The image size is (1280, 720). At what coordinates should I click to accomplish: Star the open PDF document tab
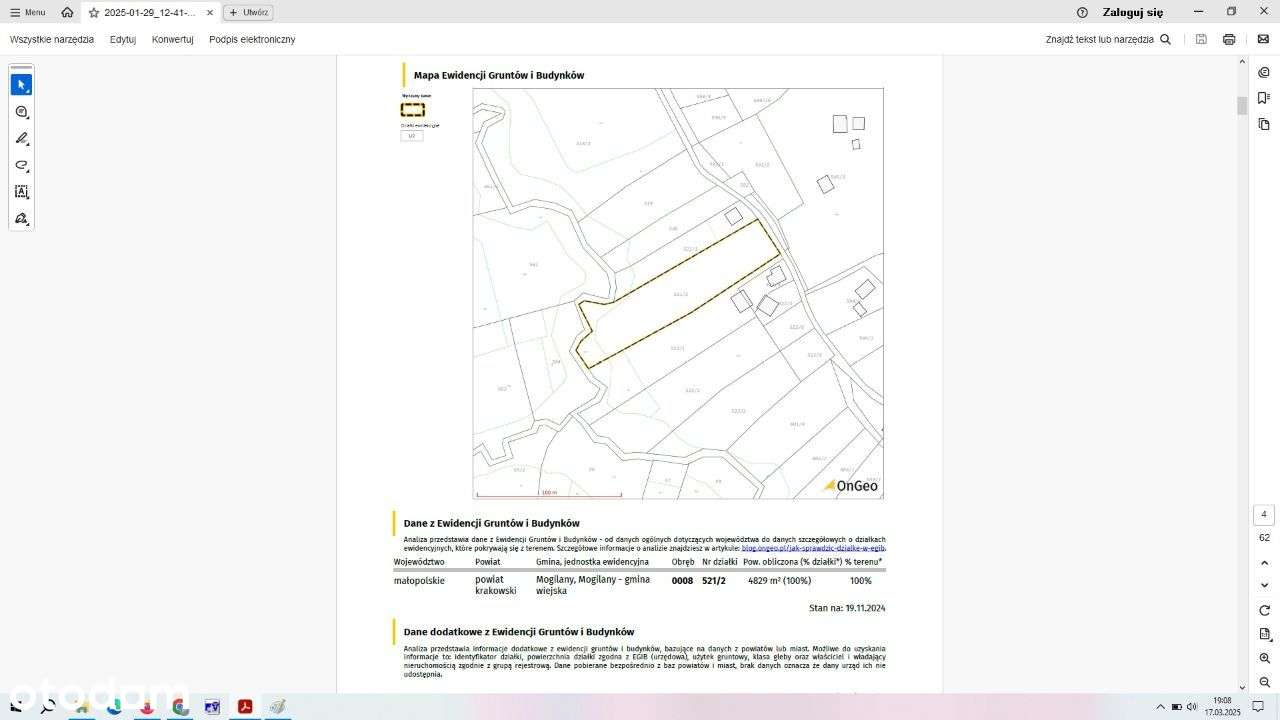point(94,13)
